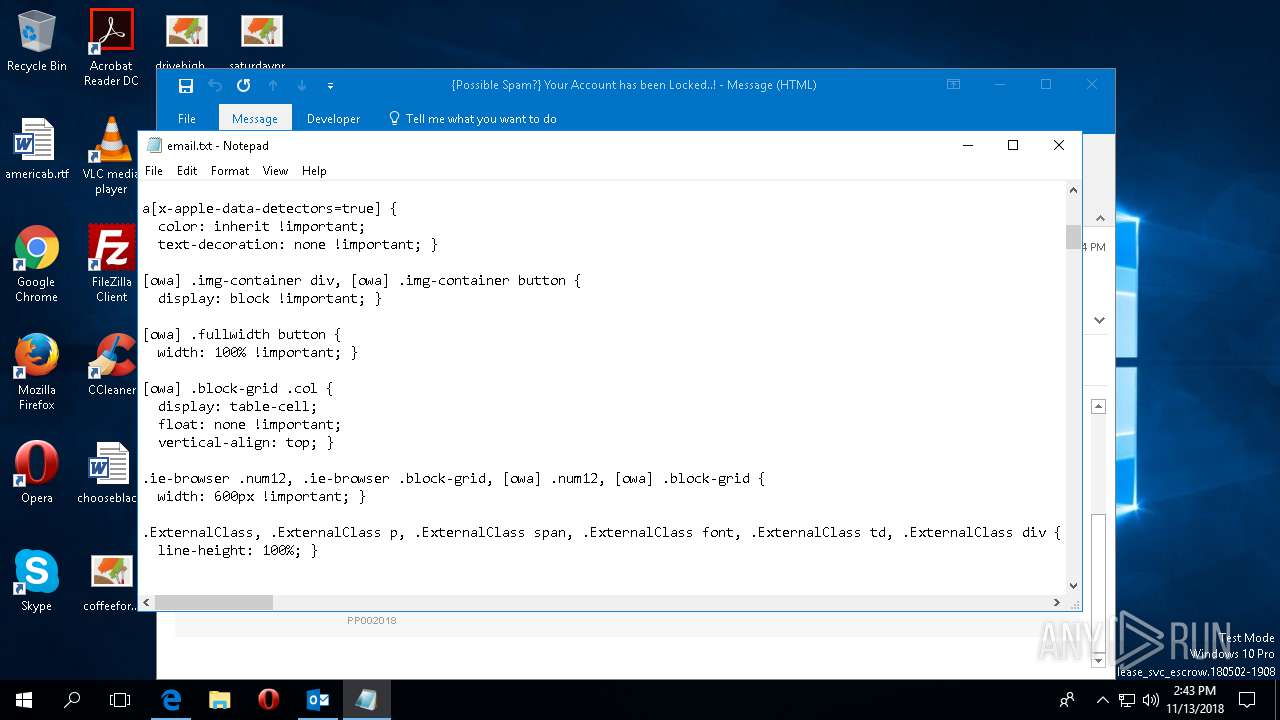Open volume control in system tray
Viewport: 1280px width, 720px height.
pos(1150,700)
